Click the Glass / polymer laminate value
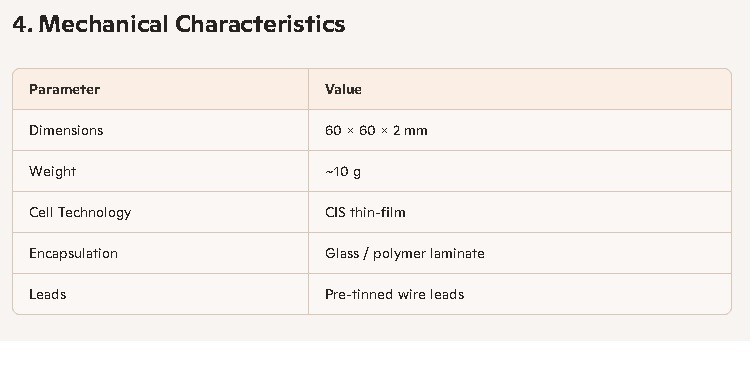Viewport: 753px width, 365px height. 404,254
